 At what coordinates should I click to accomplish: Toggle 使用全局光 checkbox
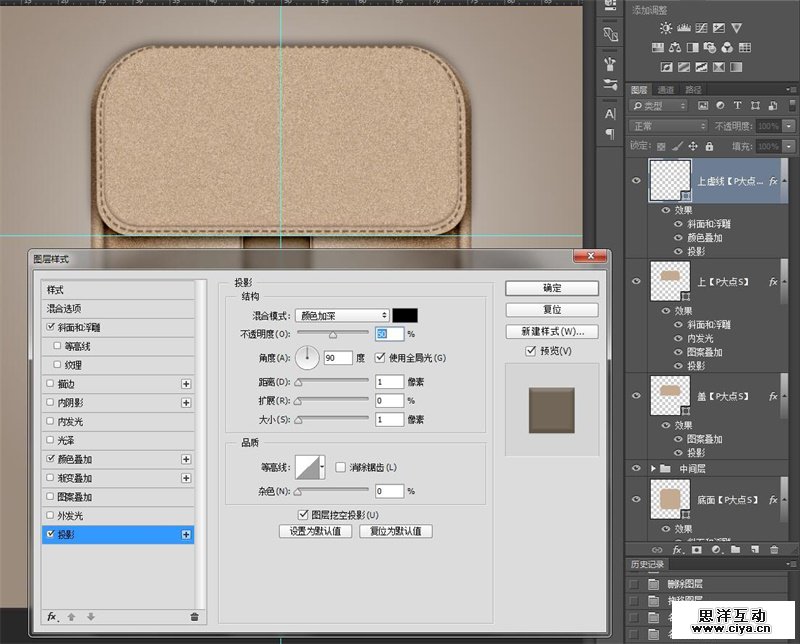[x=380, y=358]
